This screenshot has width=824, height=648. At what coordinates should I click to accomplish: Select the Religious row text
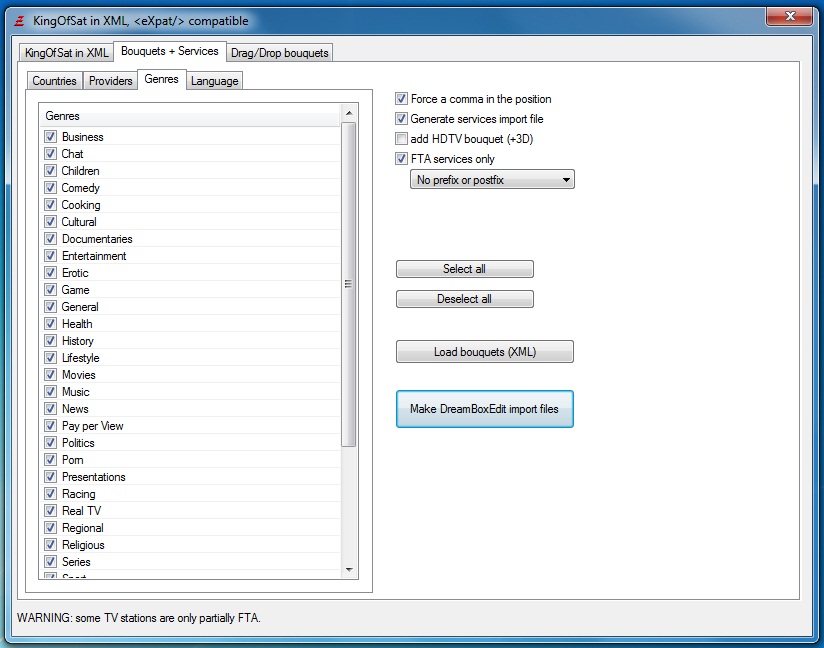pos(83,544)
